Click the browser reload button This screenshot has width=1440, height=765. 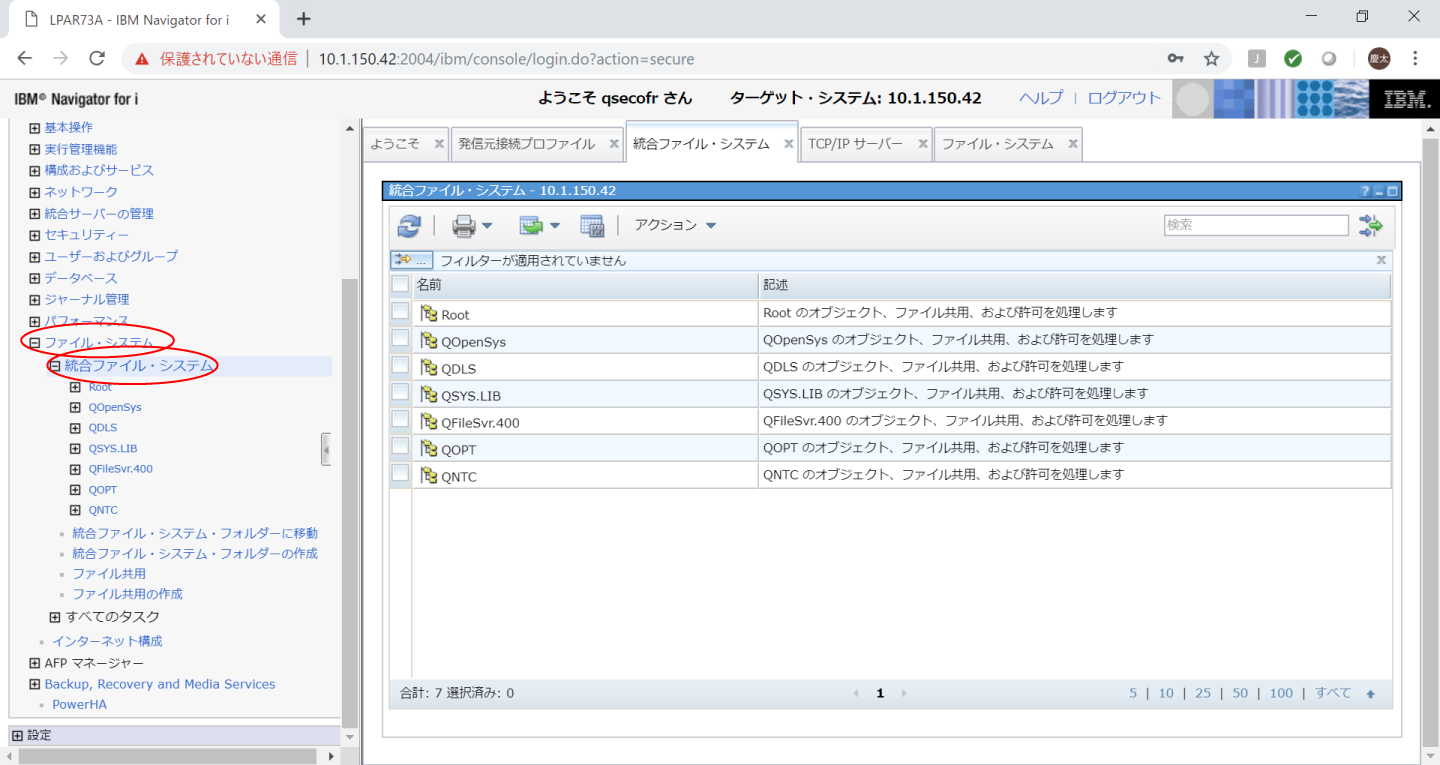(97, 58)
